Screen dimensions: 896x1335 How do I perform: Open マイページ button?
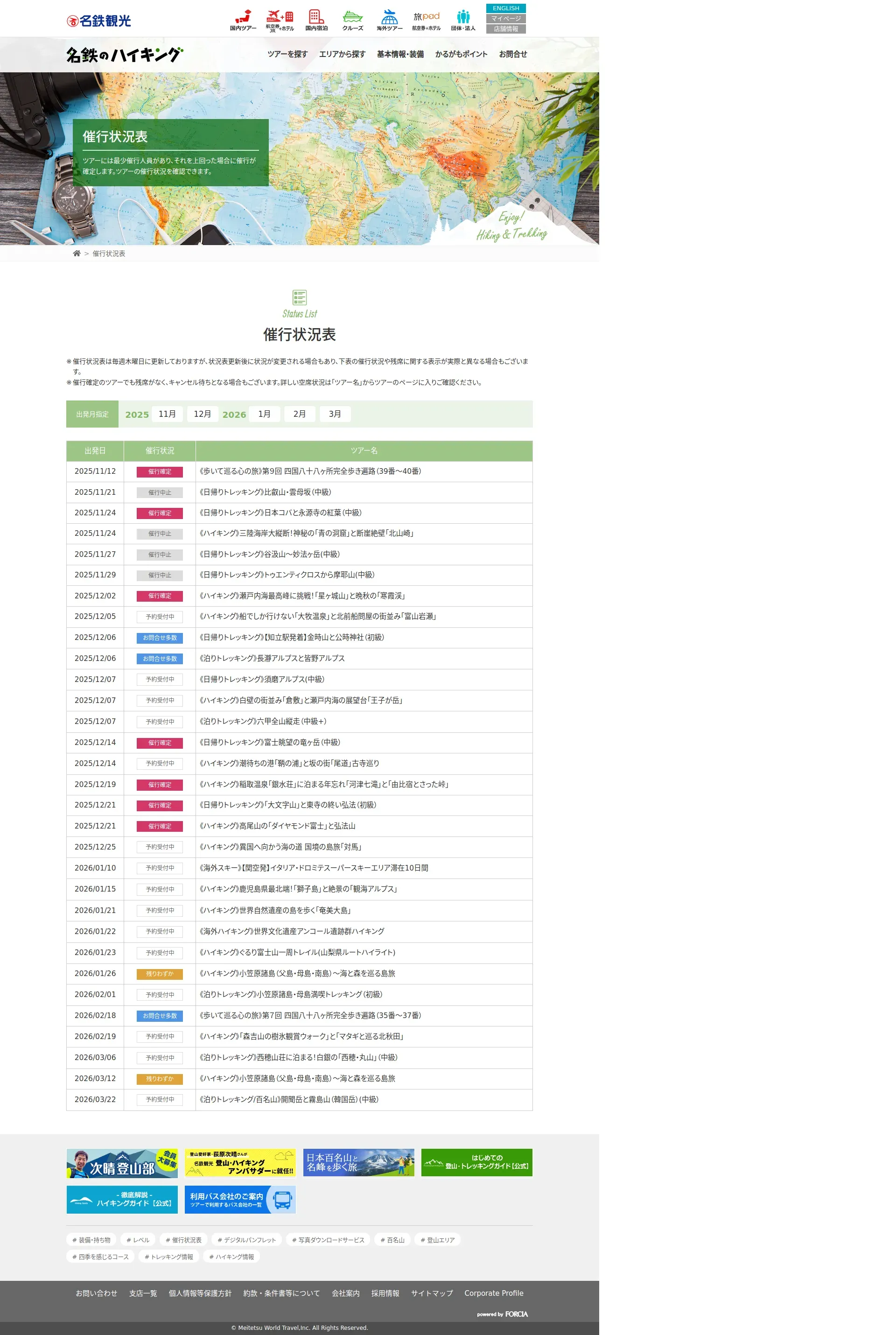pos(506,18)
